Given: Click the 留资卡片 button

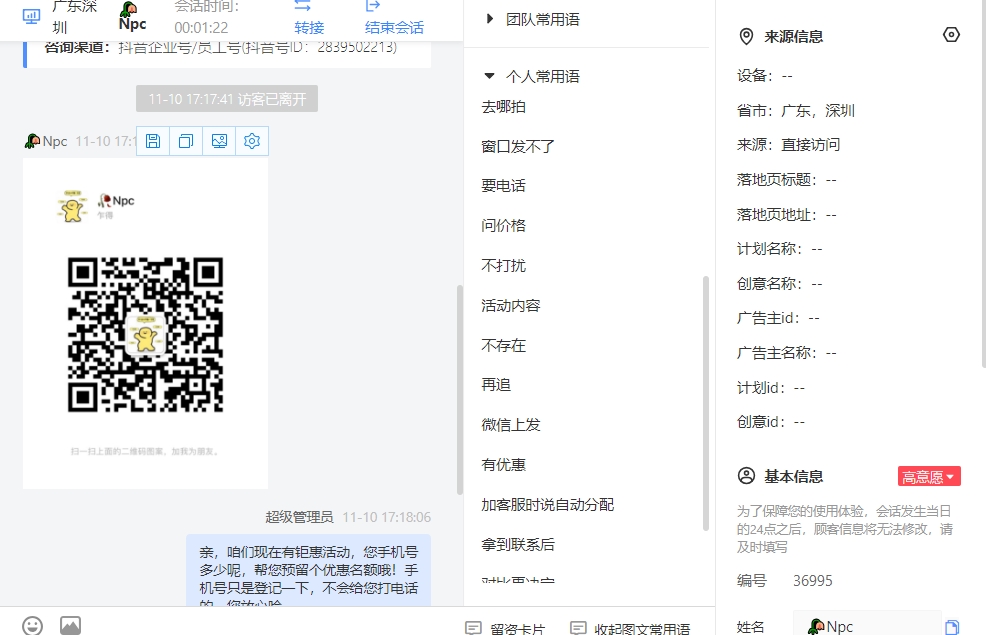Looking at the screenshot, I should point(506,628).
